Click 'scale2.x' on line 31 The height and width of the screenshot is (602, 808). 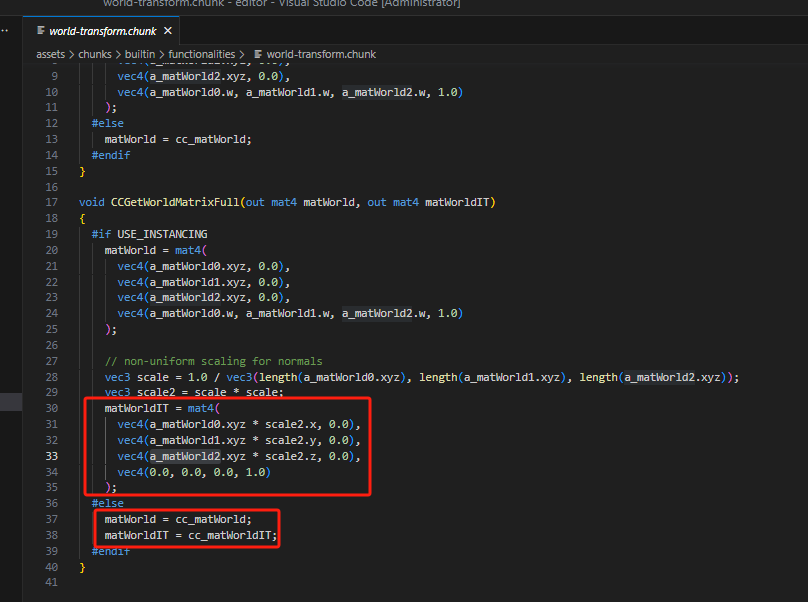(x=291, y=424)
